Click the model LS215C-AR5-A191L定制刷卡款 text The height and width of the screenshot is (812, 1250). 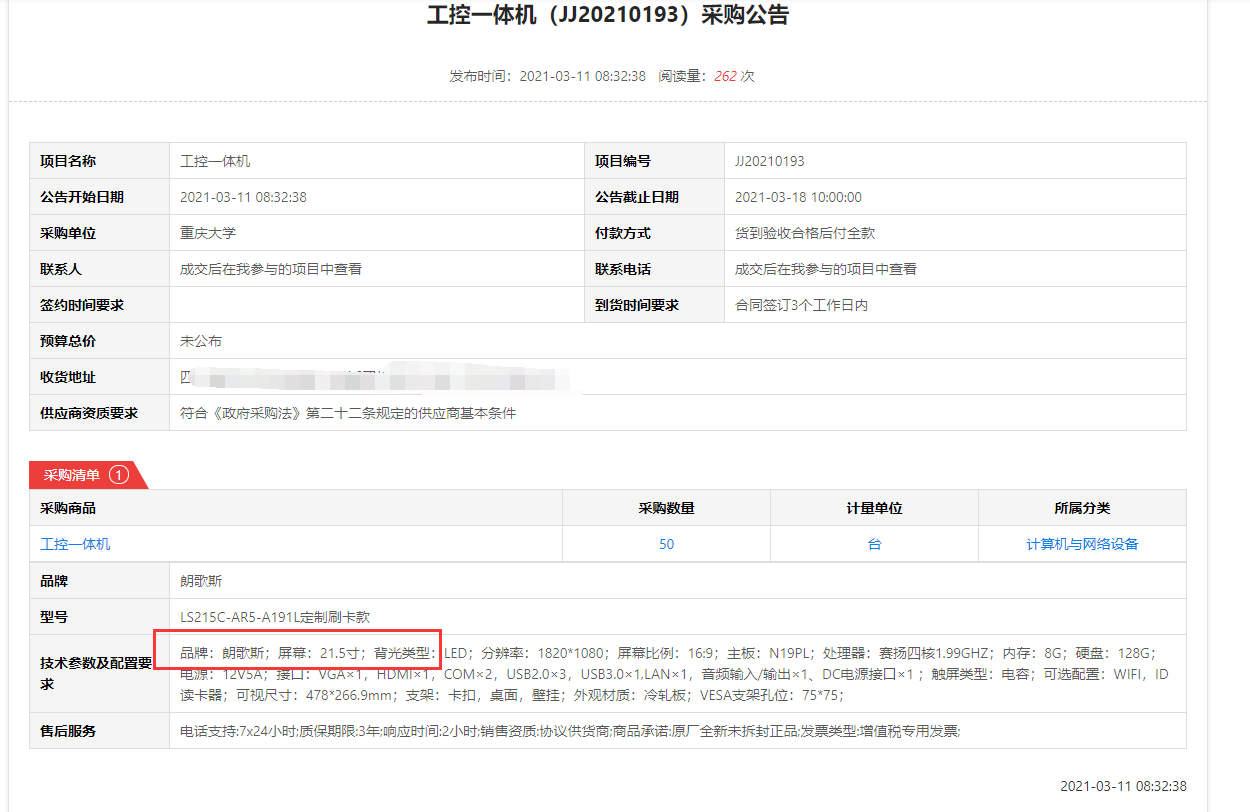(x=275, y=617)
